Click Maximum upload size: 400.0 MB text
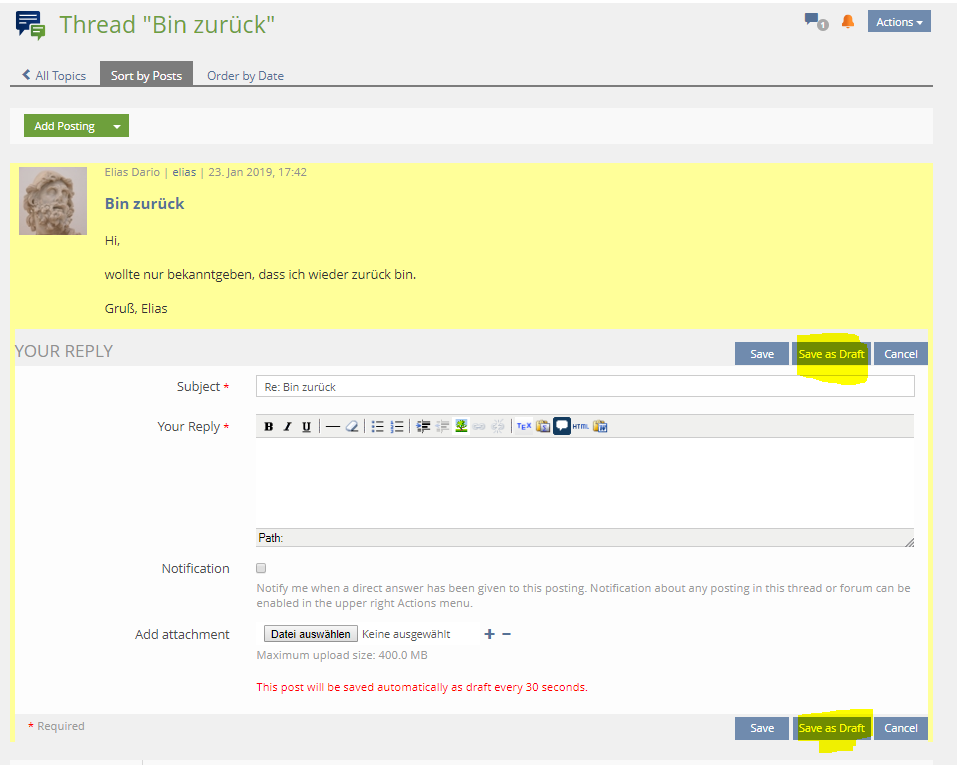Viewport: 957px width, 765px height. (342, 655)
